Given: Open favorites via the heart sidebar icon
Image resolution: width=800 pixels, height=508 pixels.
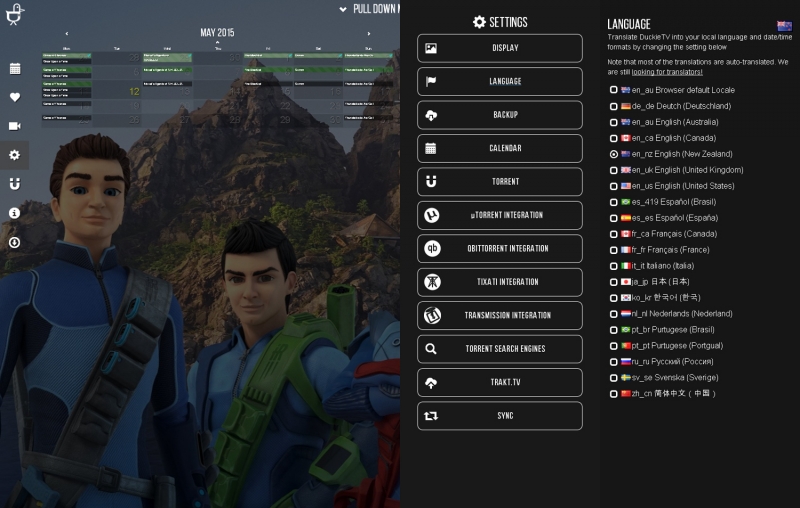Looking at the screenshot, I should pos(15,97).
